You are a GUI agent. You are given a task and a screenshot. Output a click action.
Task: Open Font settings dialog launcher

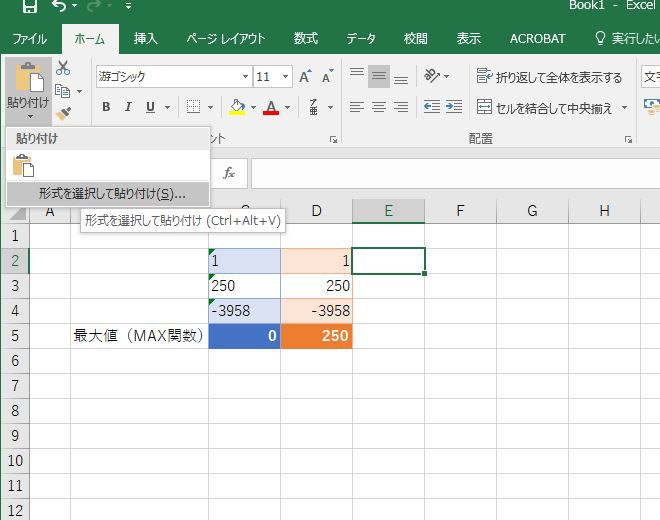tap(333, 139)
